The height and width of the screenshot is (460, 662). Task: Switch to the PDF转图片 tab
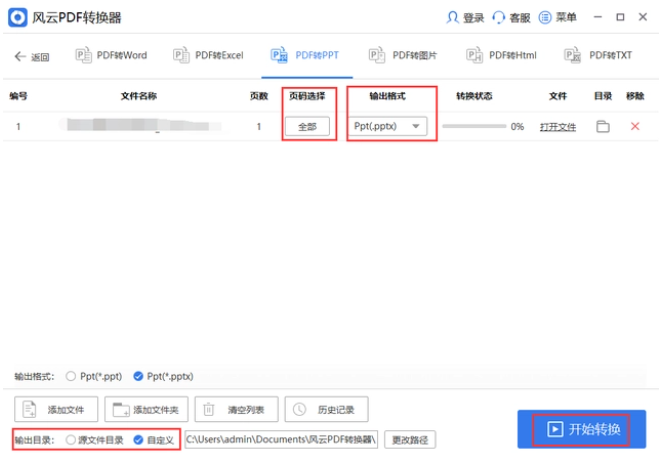pos(402,55)
